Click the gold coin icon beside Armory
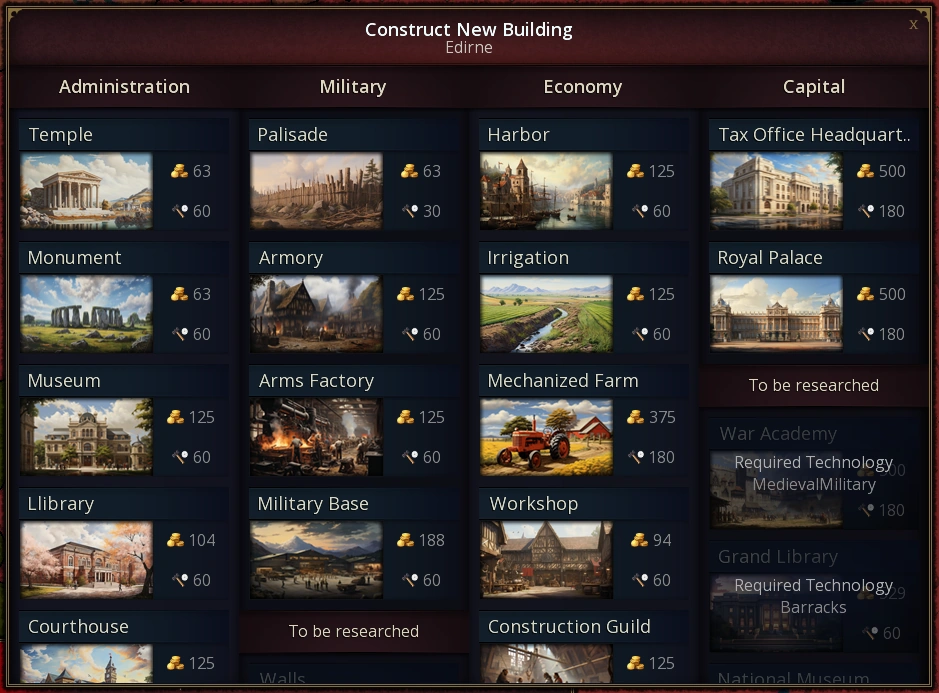939x693 pixels. pyautogui.click(x=405, y=294)
